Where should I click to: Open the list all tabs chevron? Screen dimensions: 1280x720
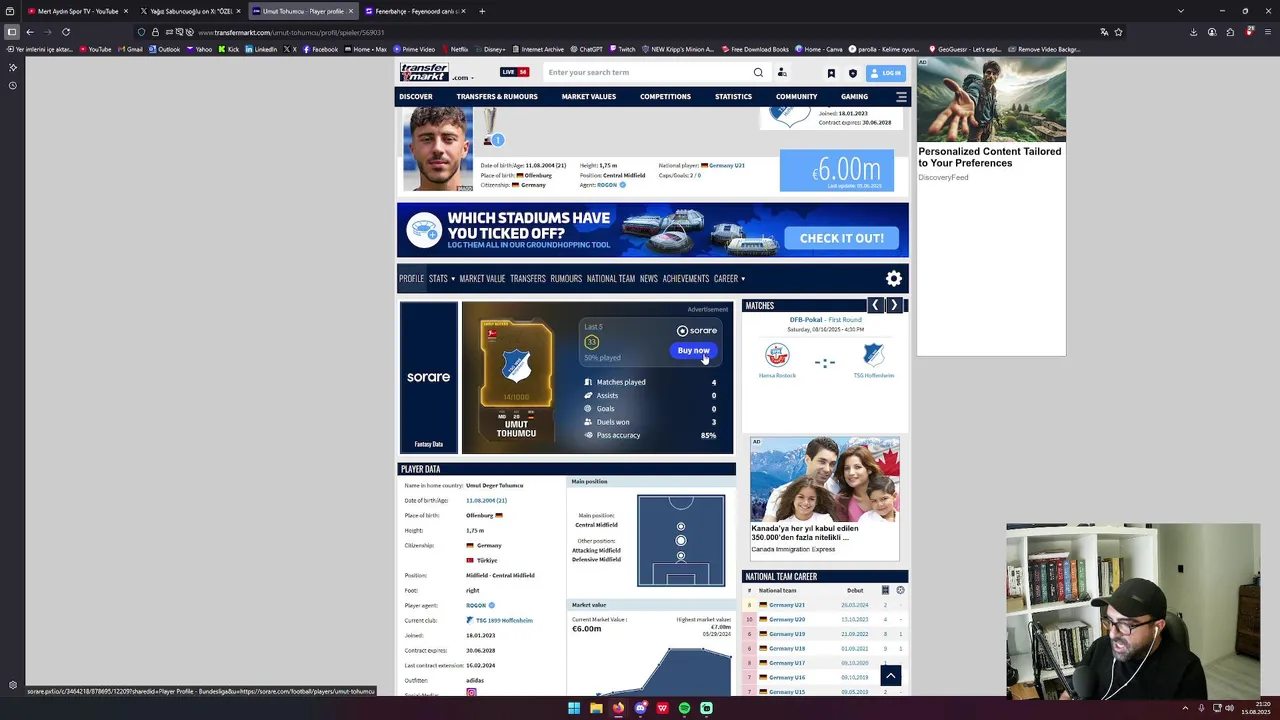click(x=1181, y=11)
